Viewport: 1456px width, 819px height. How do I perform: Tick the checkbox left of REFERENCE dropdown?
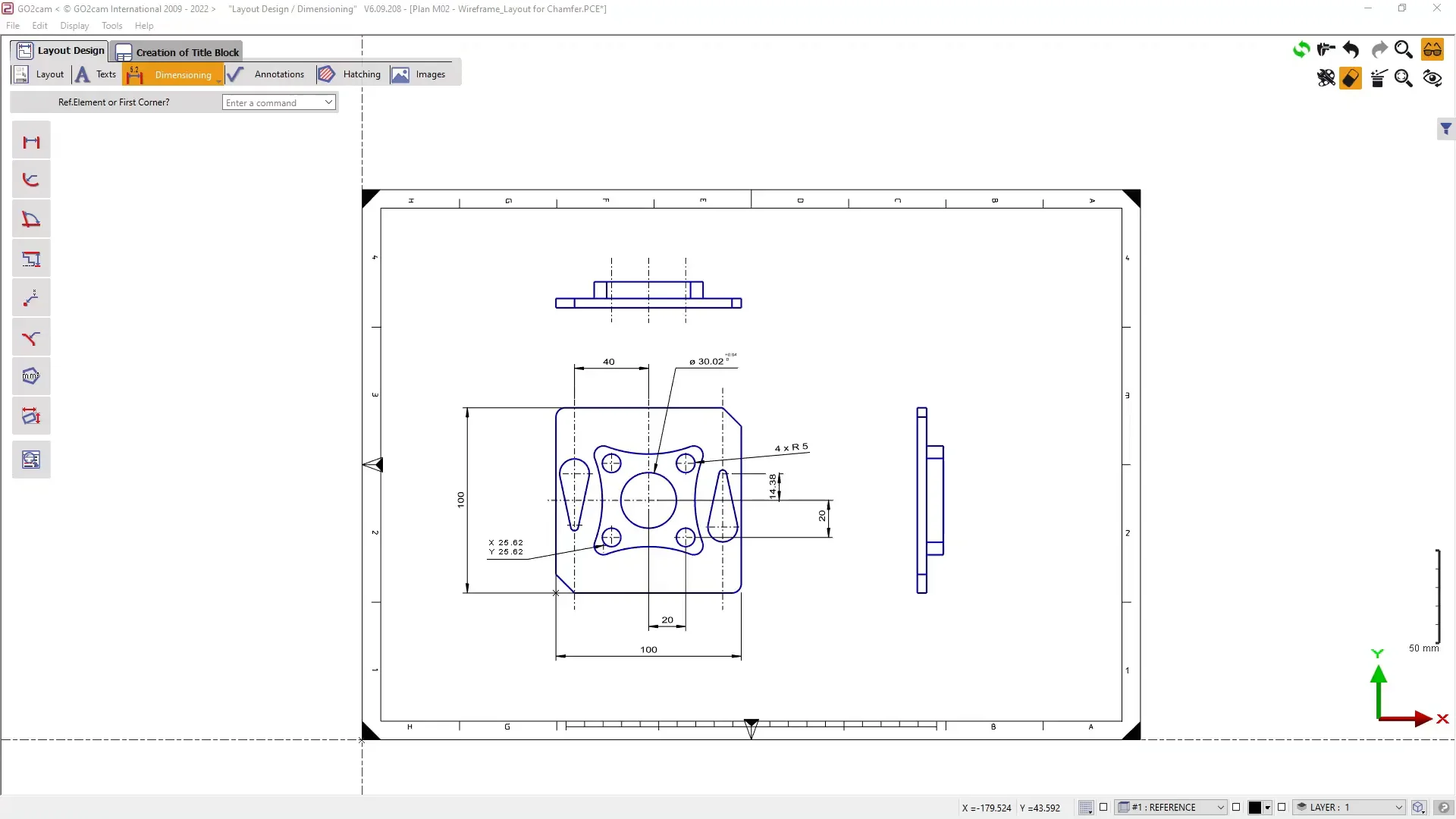(1103, 808)
